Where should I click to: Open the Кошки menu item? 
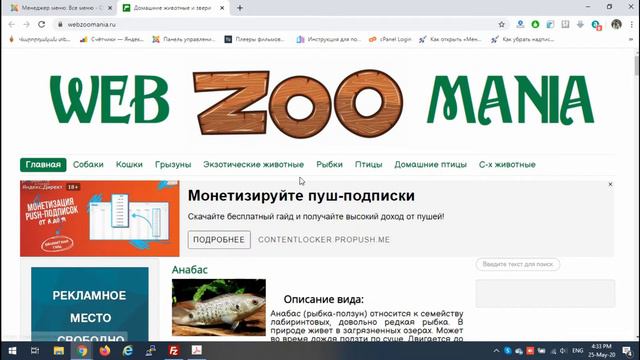[129, 164]
